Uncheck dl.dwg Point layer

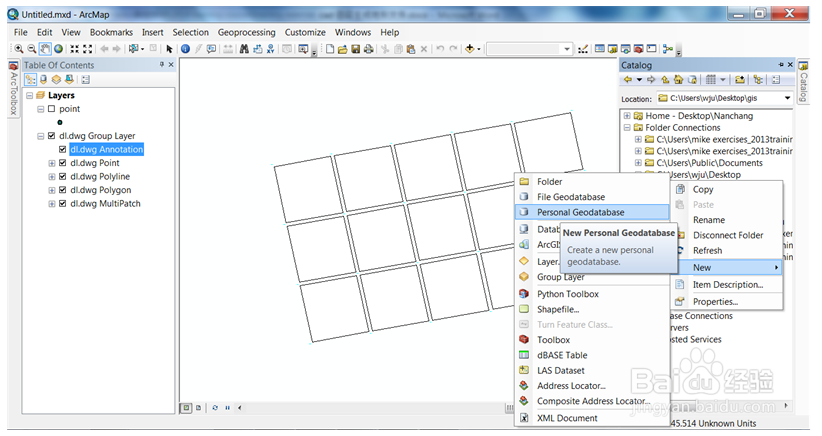click(x=62, y=163)
